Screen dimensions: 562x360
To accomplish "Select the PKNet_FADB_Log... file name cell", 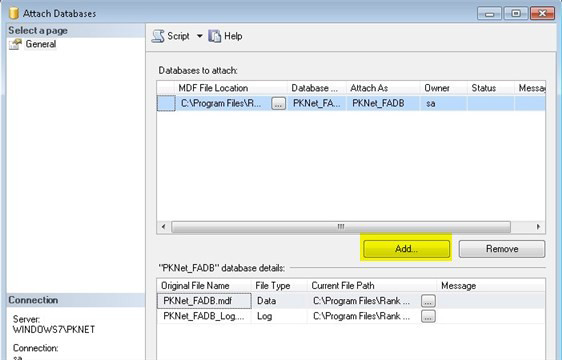I will tap(204, 316).
